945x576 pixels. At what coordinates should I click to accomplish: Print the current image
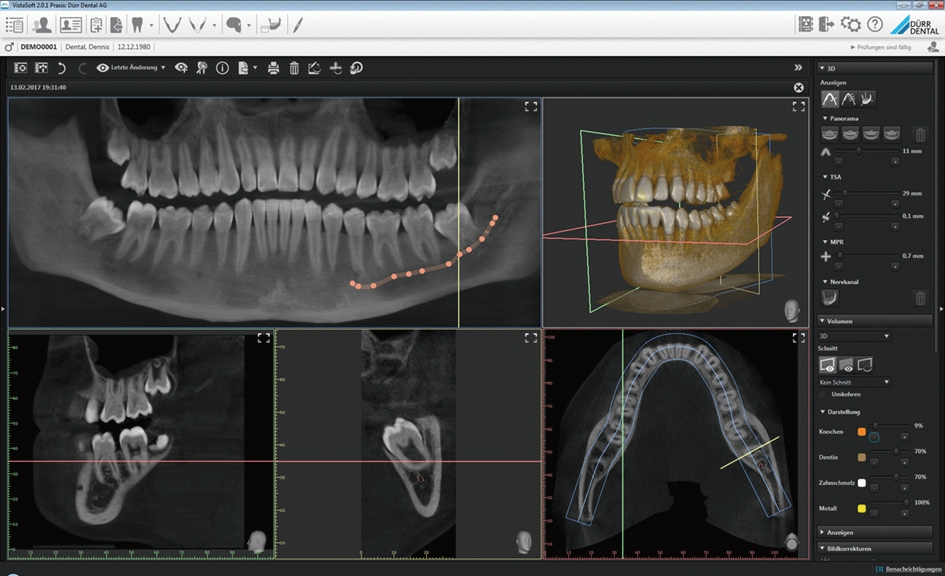click(x=274, y=68)
